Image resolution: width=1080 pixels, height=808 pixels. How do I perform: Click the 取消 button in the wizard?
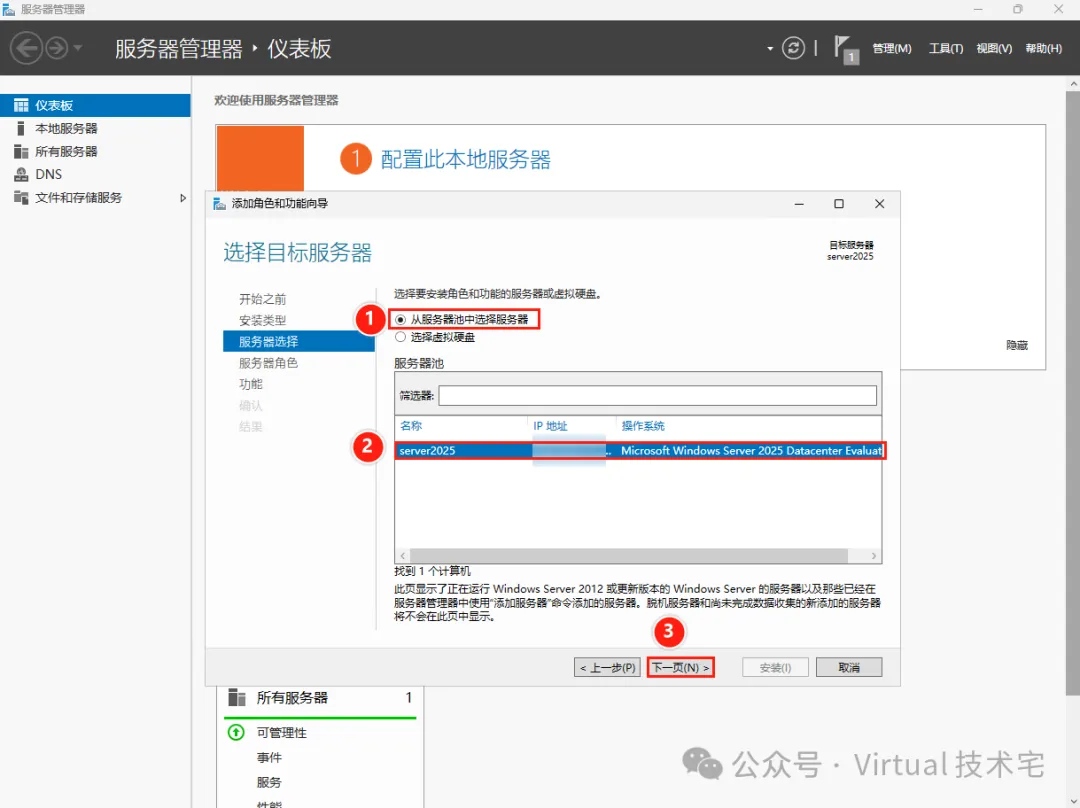point(849,667)
